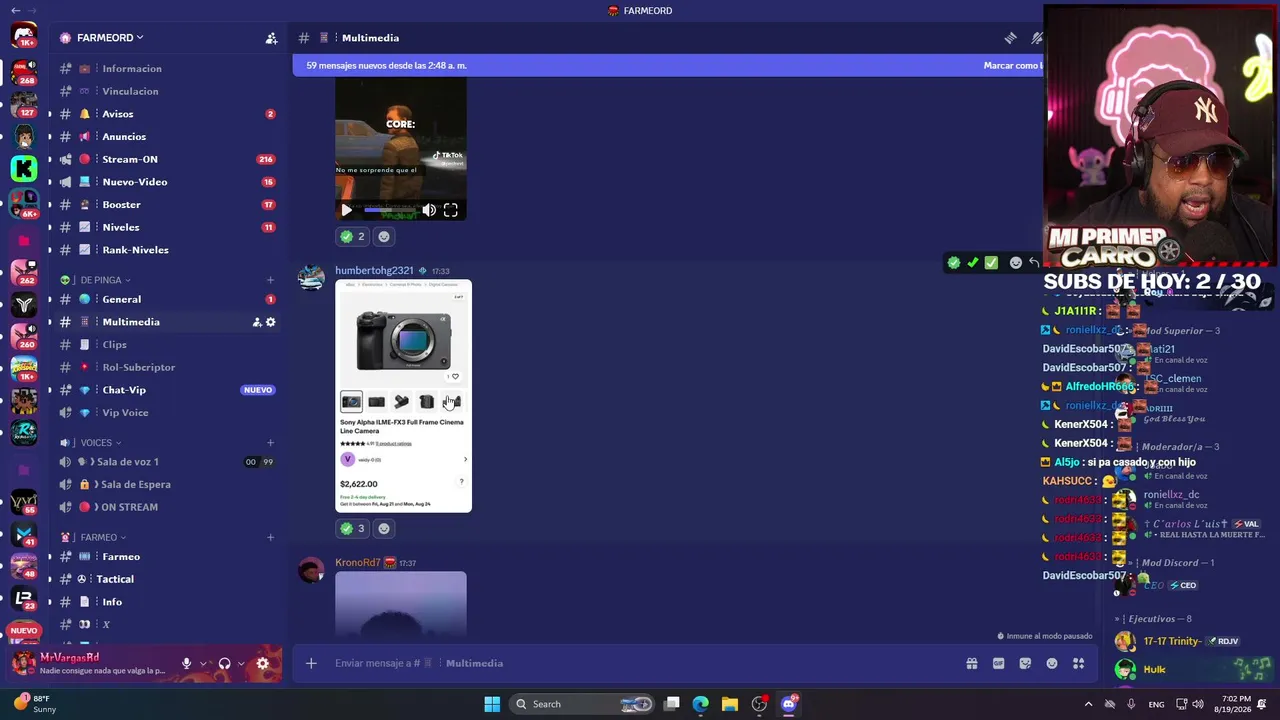Viewport: 1280px width, 720px height.
Task: Open the Booster channel
Action: (167, 204)
